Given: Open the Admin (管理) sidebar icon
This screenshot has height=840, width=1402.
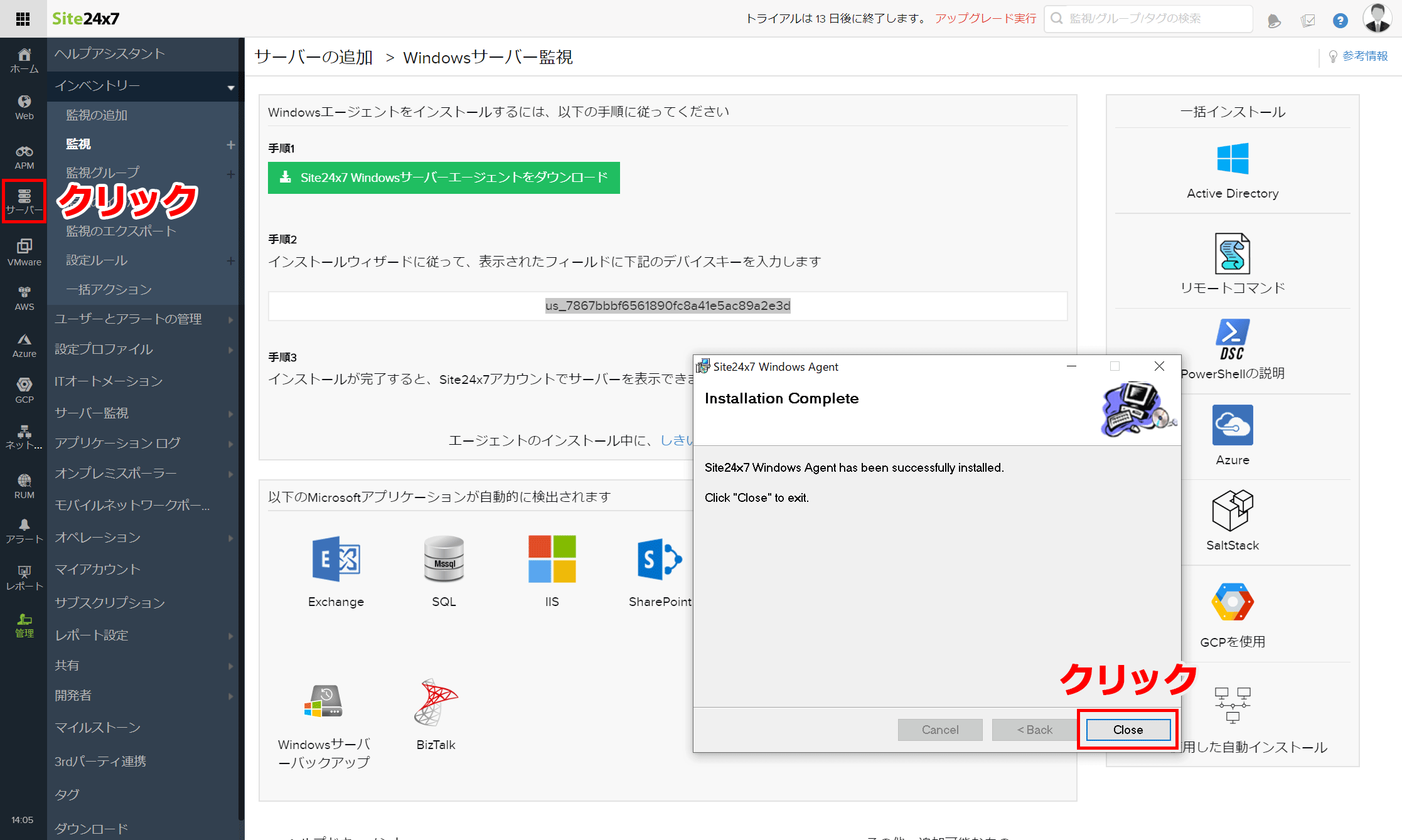Looking at the screenshot, I should pyautogui.click(x=24, y=625).
